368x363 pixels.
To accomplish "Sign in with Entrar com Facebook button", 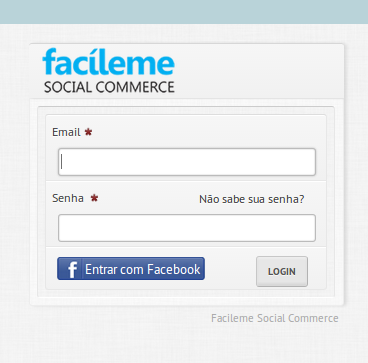I will click(131, 268).
